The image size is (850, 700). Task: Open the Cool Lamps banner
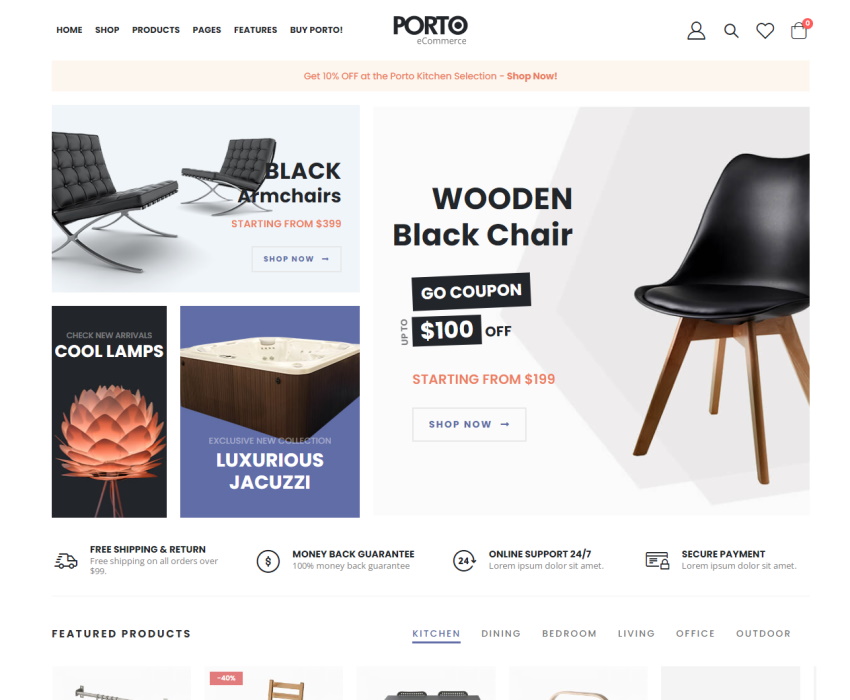[110, 412]
